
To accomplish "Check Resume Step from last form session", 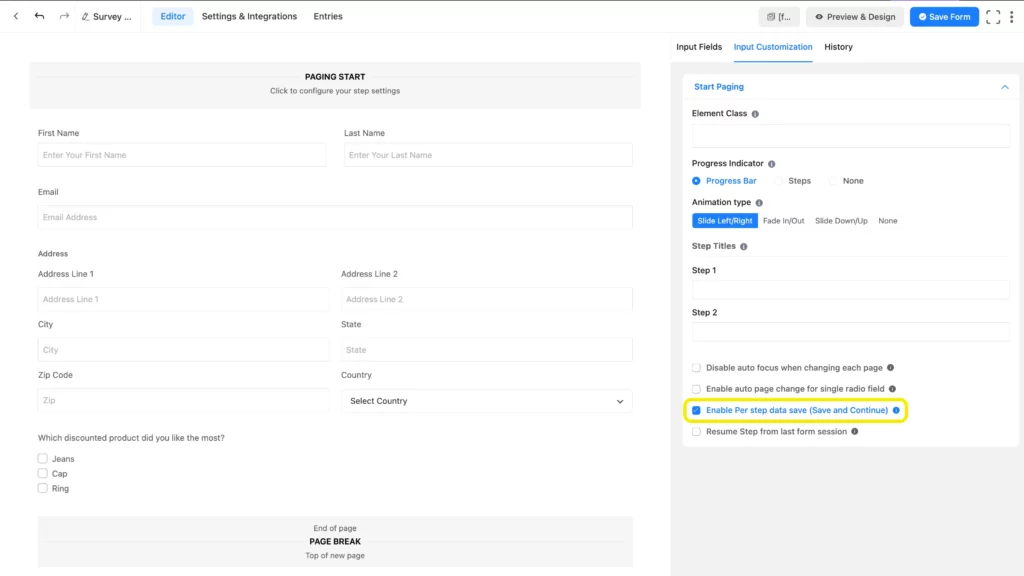I will 696,432.
